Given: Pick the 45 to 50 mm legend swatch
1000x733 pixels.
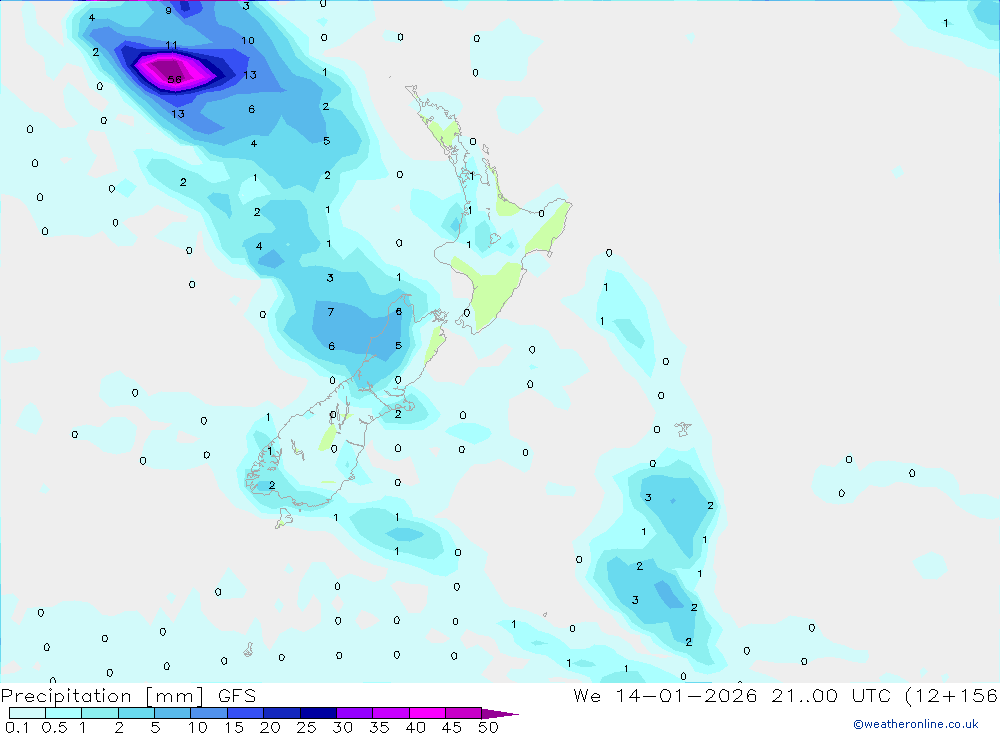Looking at the screenshot, I should [x=463, y=713].
